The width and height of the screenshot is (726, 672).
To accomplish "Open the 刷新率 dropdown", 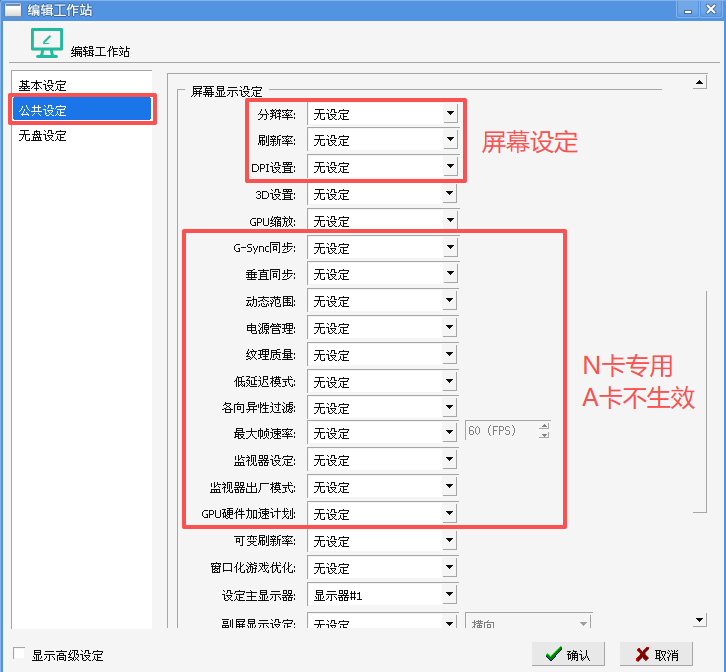I will [382, 140].
